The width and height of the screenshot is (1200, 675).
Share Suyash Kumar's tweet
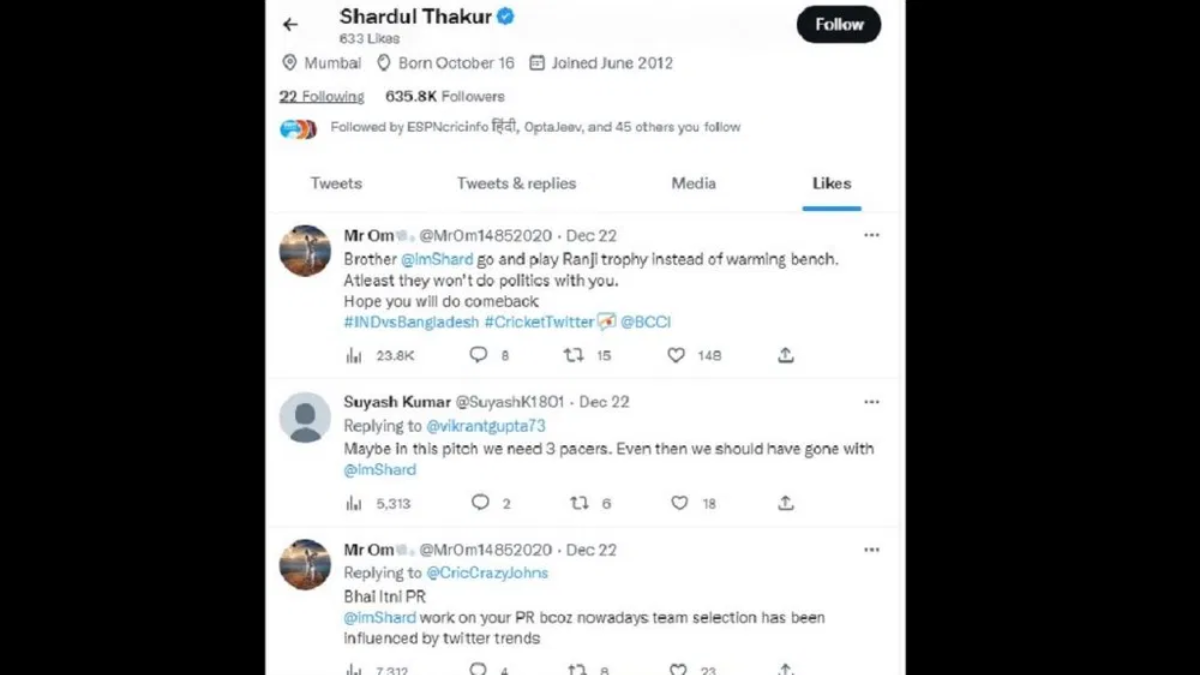point(786,503)
